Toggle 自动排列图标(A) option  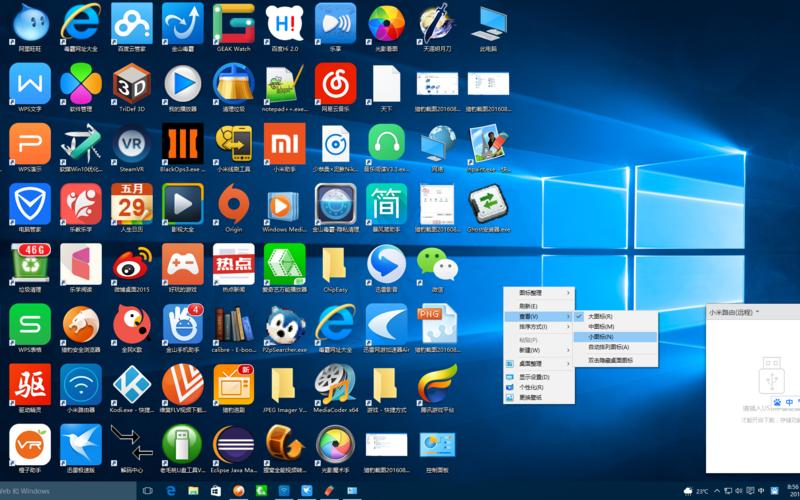click(615, 347)
